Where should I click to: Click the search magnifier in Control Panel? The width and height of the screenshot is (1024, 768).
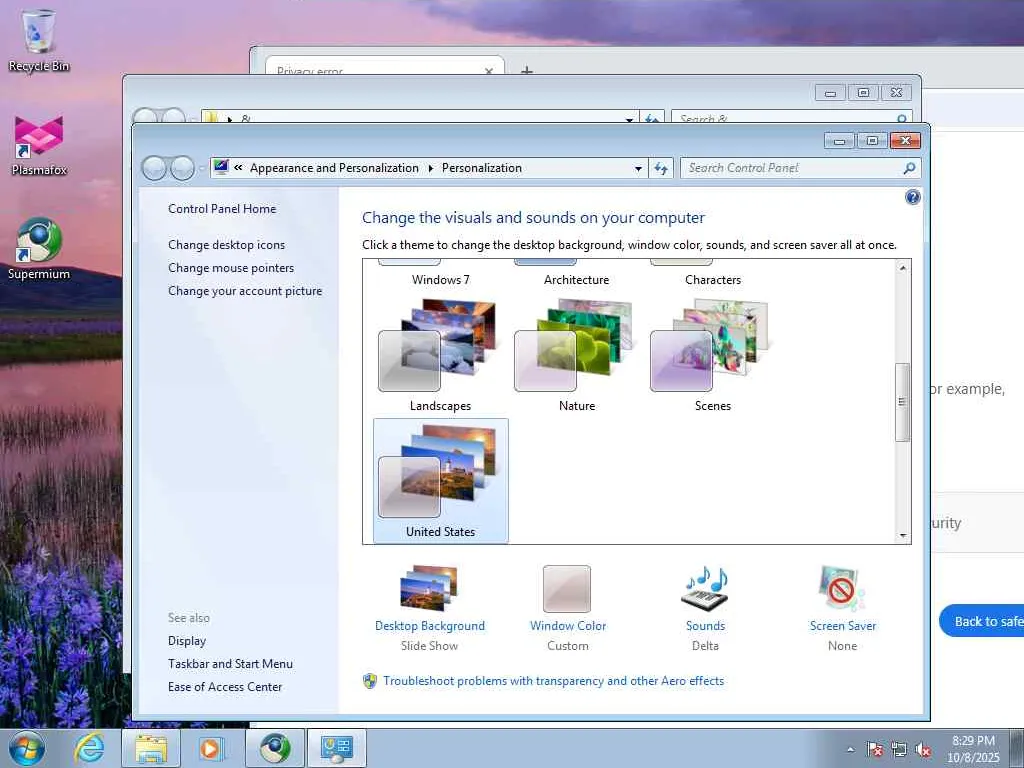(x=908, y=168)
